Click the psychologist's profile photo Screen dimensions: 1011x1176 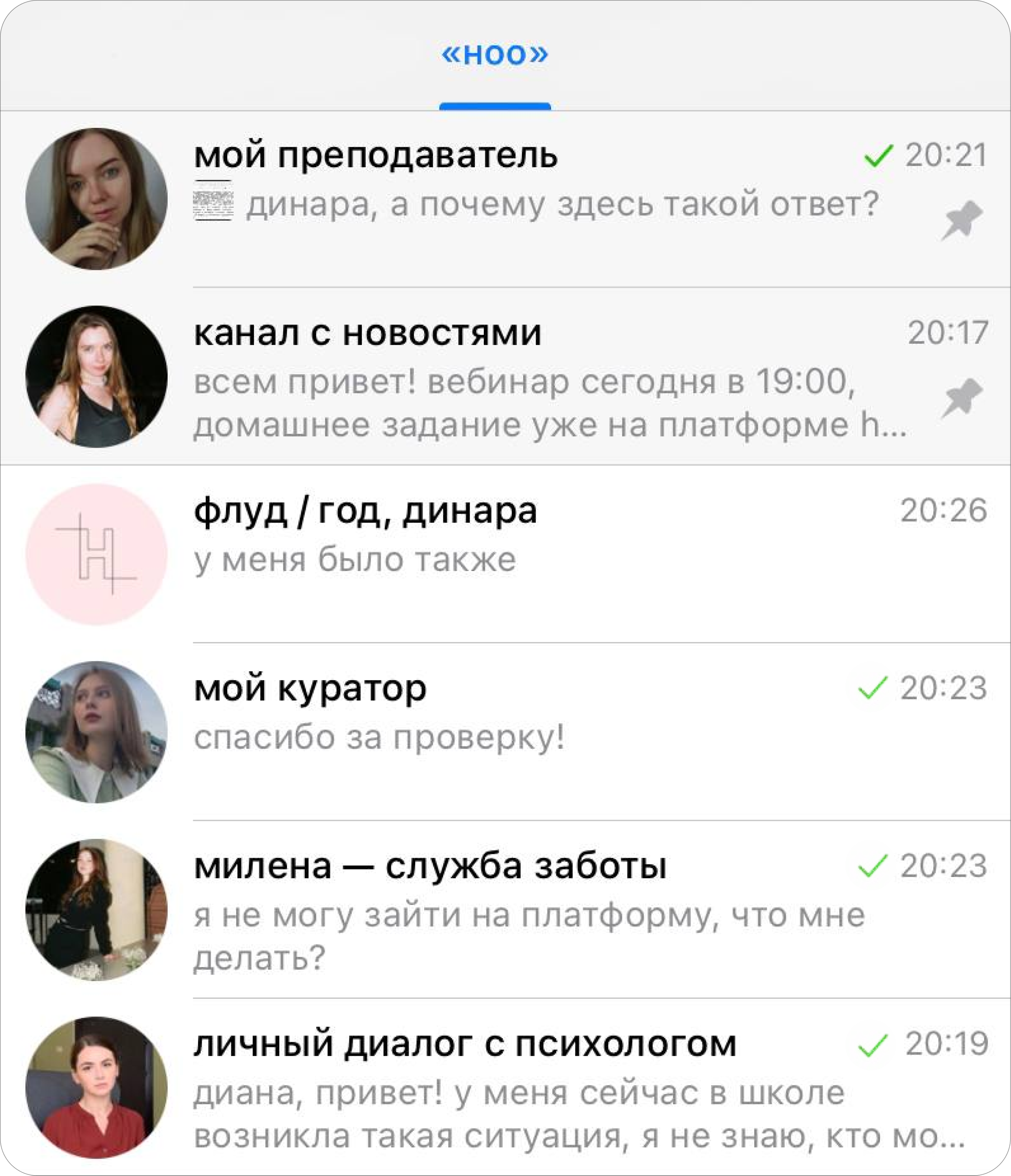click(97, 1087)
